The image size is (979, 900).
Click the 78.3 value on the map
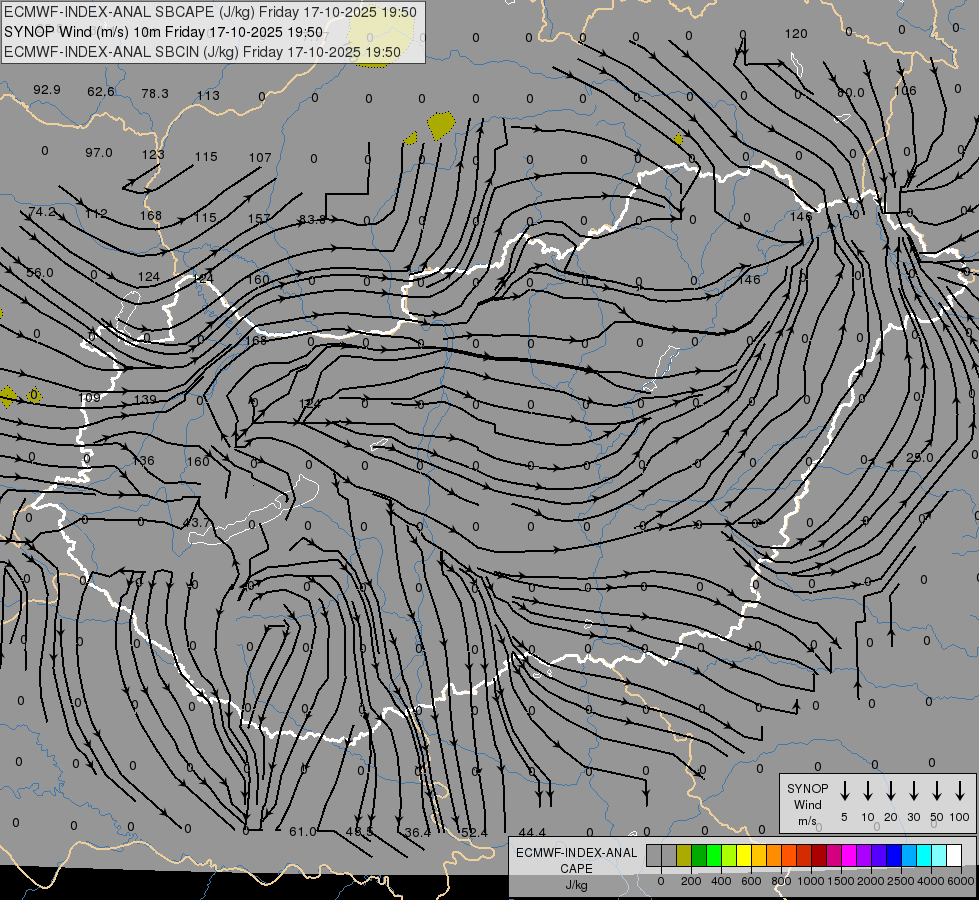tap(155, 94)
